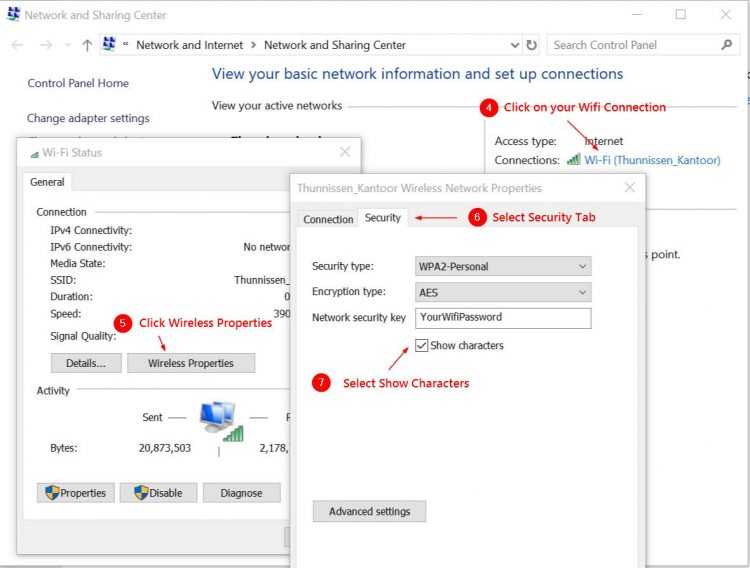This screenshot has width=750, height=568.
Task: Open the Wi-Fi (Thunnissen_Kantoor) connection link
Action: [x=652, y=160]
